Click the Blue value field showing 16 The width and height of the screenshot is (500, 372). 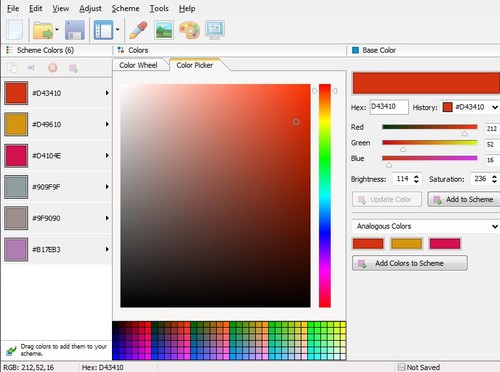493,160
